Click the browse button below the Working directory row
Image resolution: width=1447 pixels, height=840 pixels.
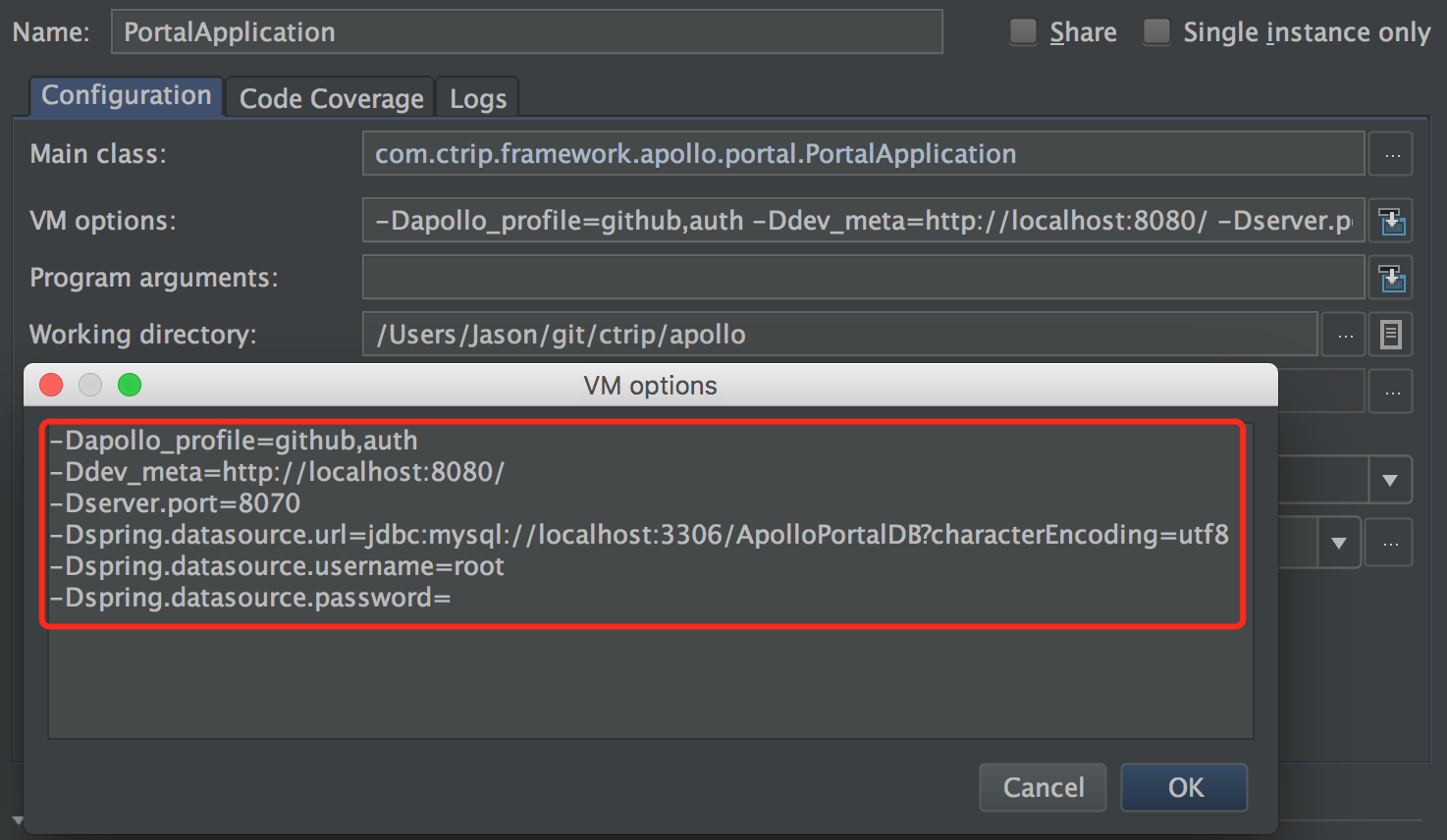[x=1390, y=391]
